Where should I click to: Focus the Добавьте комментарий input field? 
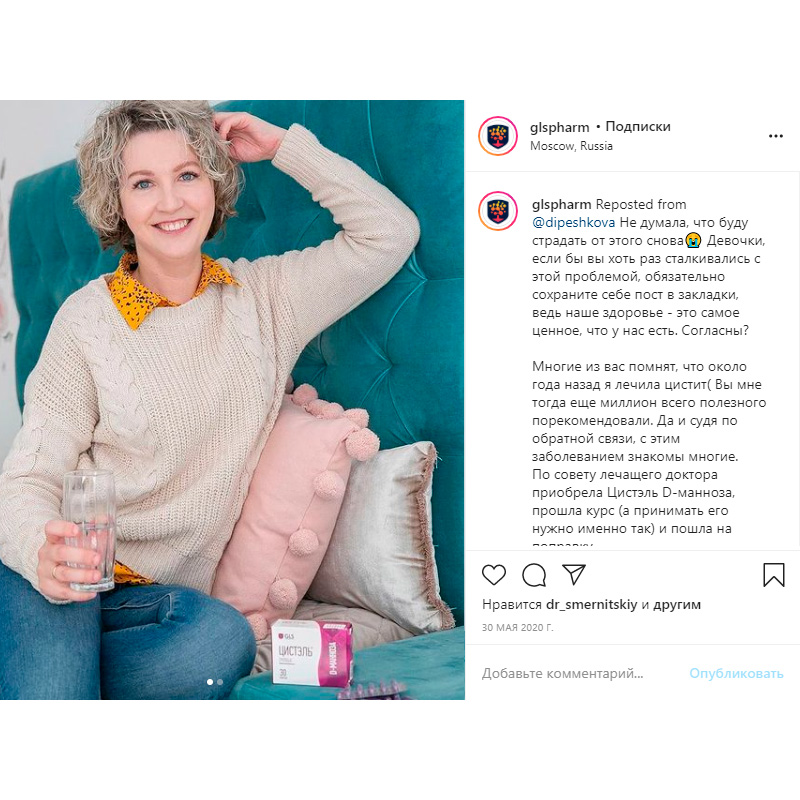click(x=582, y=673)
